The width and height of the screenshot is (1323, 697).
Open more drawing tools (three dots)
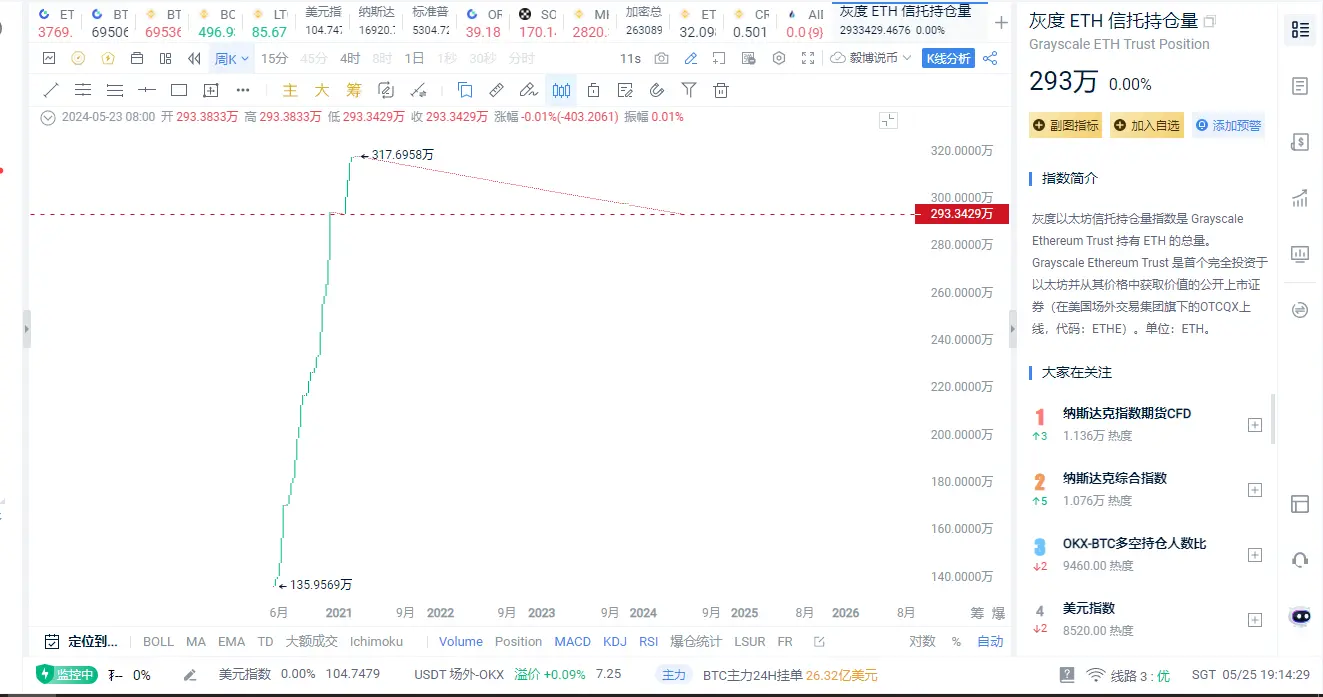[243, 90]
